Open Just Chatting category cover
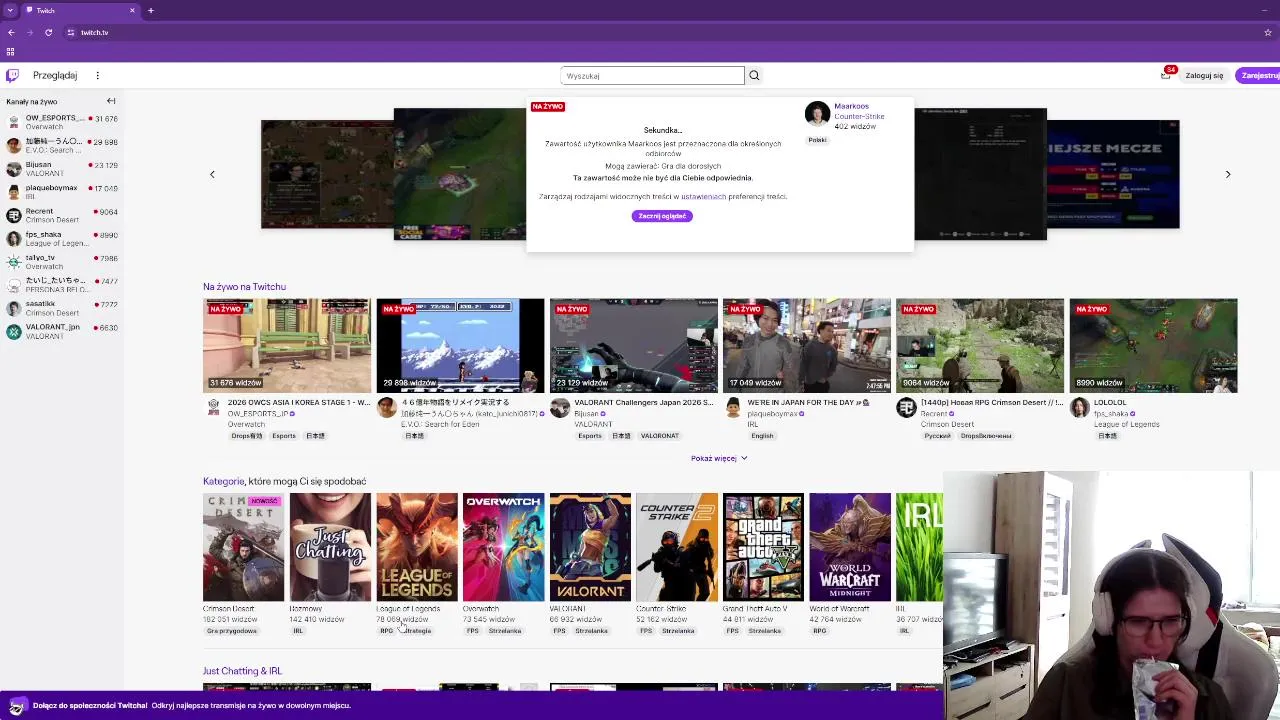This screenshot has width=1280, height=720. (x=330, y=547)
